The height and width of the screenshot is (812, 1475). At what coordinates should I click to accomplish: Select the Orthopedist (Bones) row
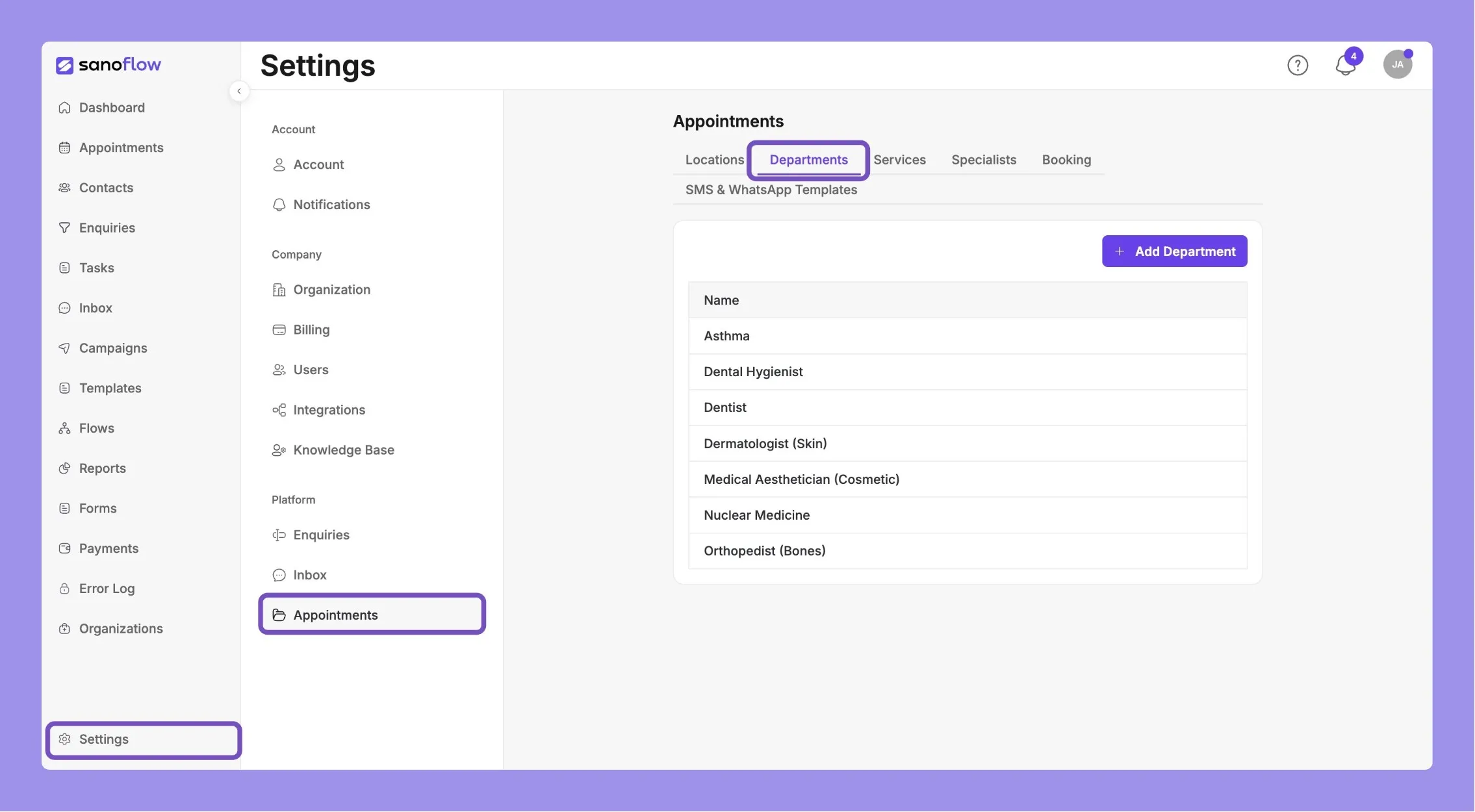click(x=967, y=551)
